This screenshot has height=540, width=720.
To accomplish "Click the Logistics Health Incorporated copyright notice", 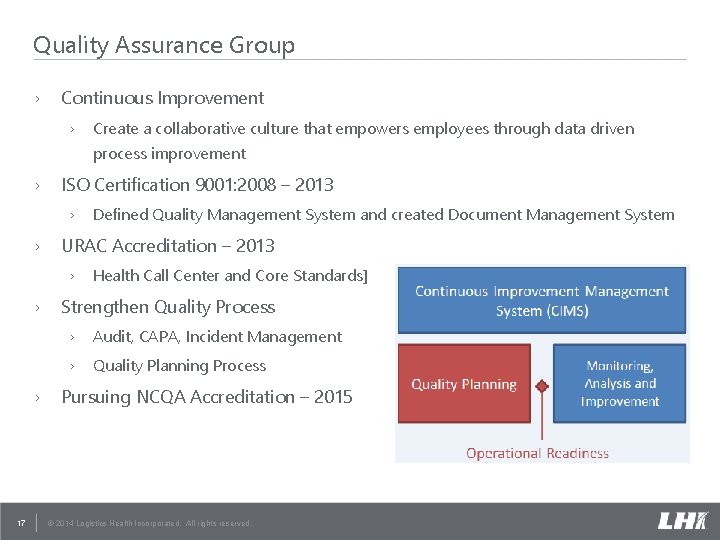I will click(x=150, y=523).
